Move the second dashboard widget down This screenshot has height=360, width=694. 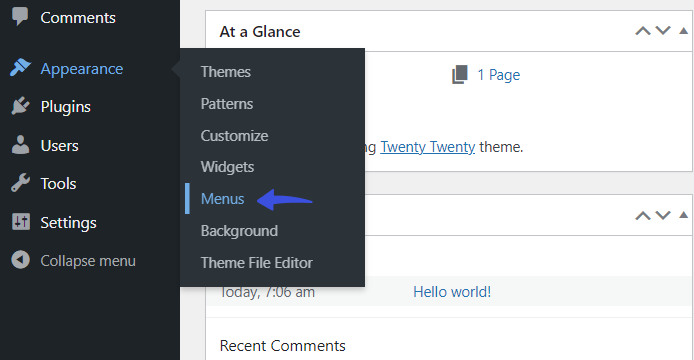click(663, 215)
